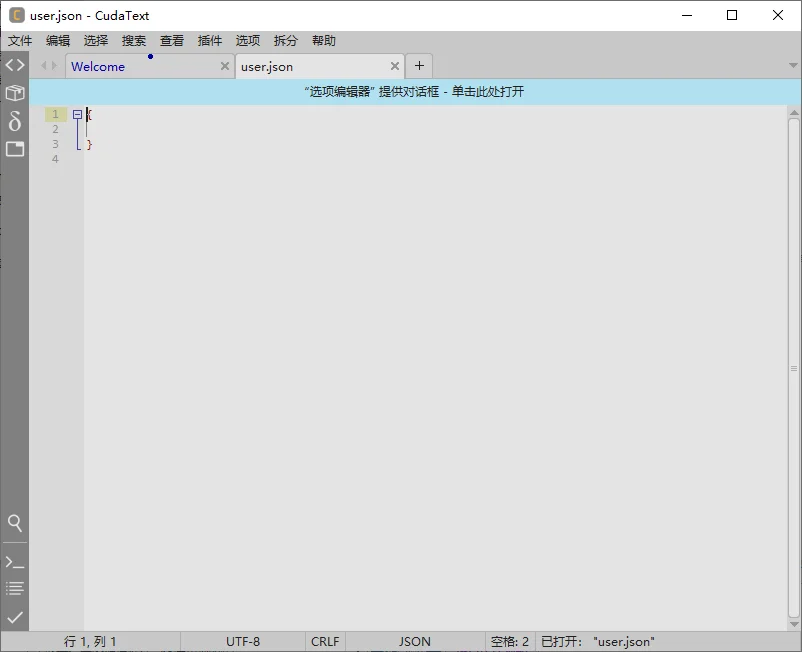The height and width of the screenshot is (652, 802).
Task: Open the 查看 menu
Action: click(172, 41)
